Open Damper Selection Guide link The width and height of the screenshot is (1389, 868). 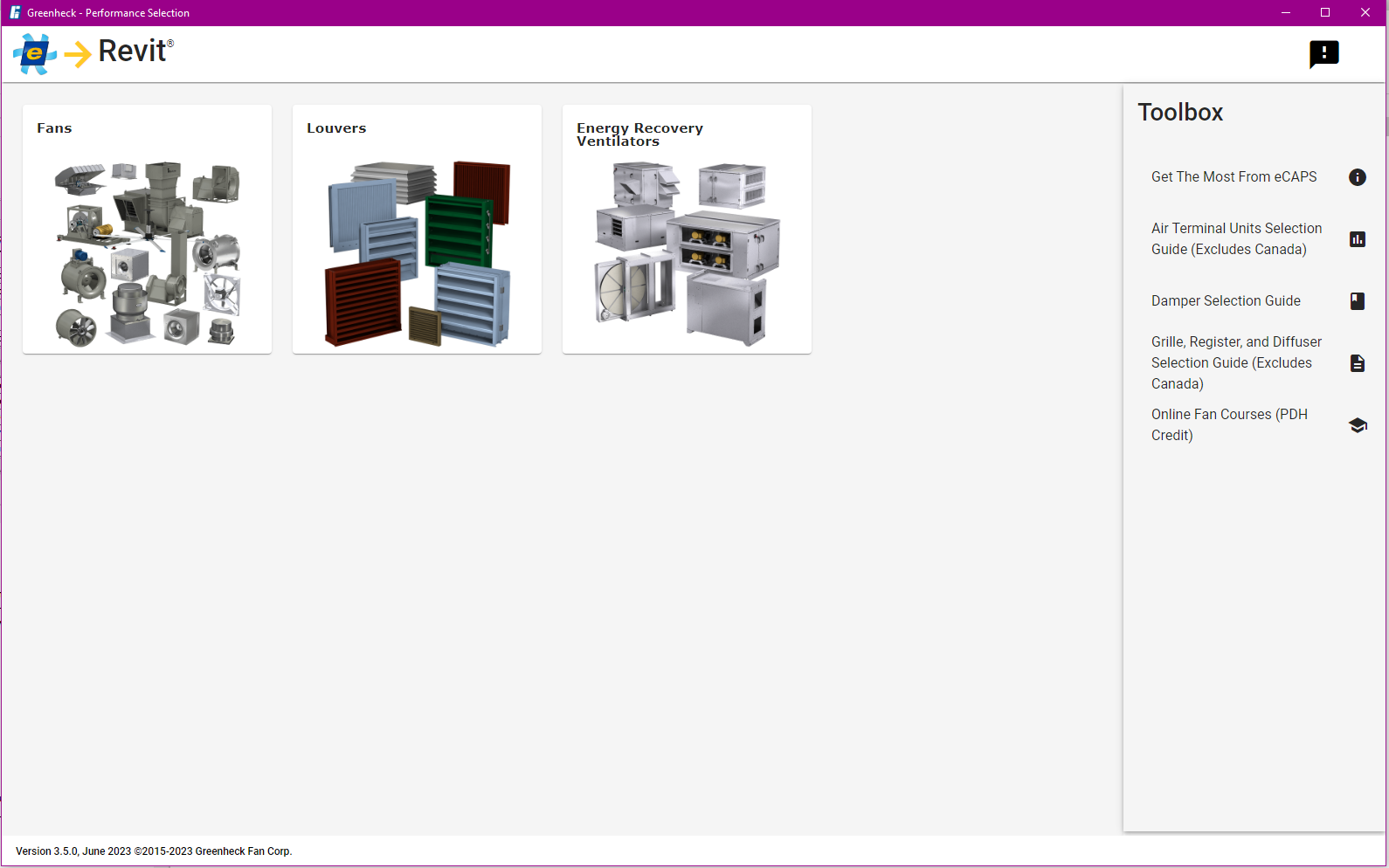(x=1226, y=301)
